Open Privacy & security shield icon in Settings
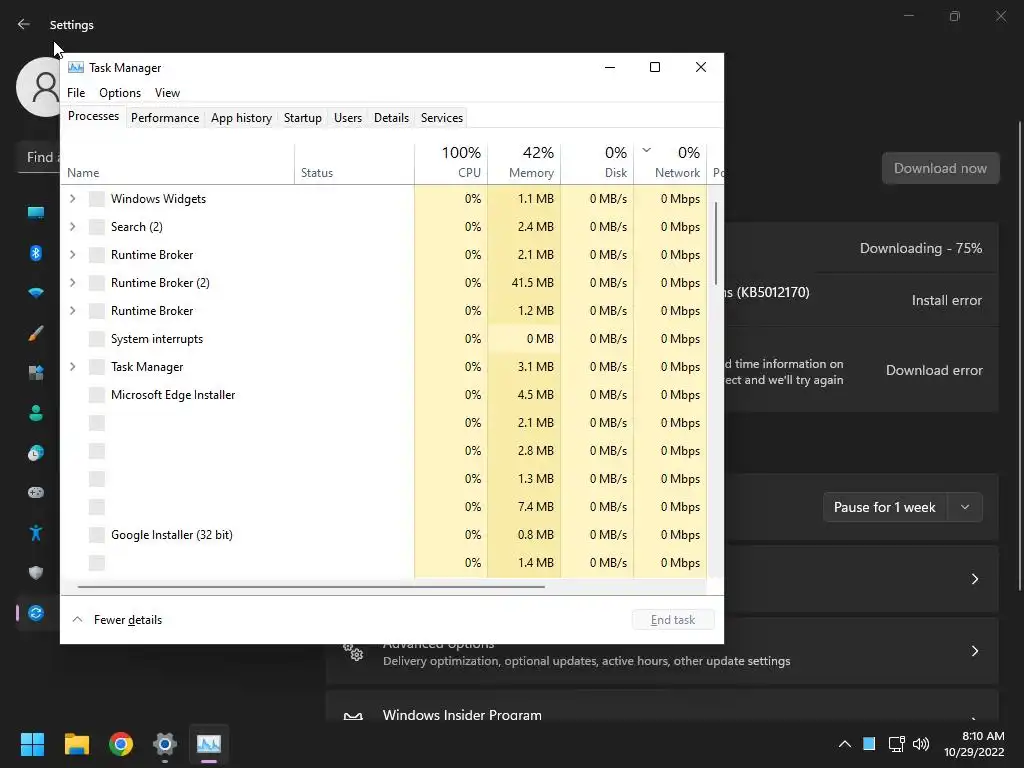Screen dimensions: 1024x768 [x=36, y=573]
